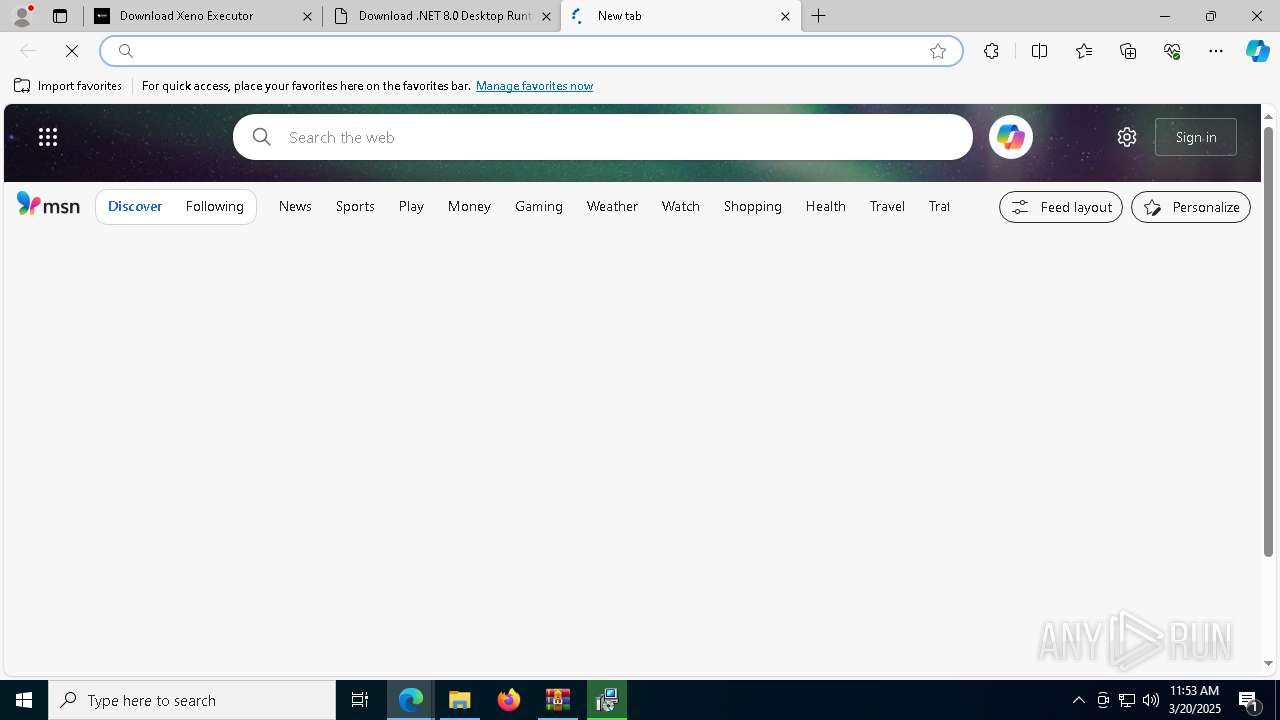Close the .NET 8.0 Desktop Runtime tab
This screenshot has height=720, width=1280.
[x=546, y=16]
